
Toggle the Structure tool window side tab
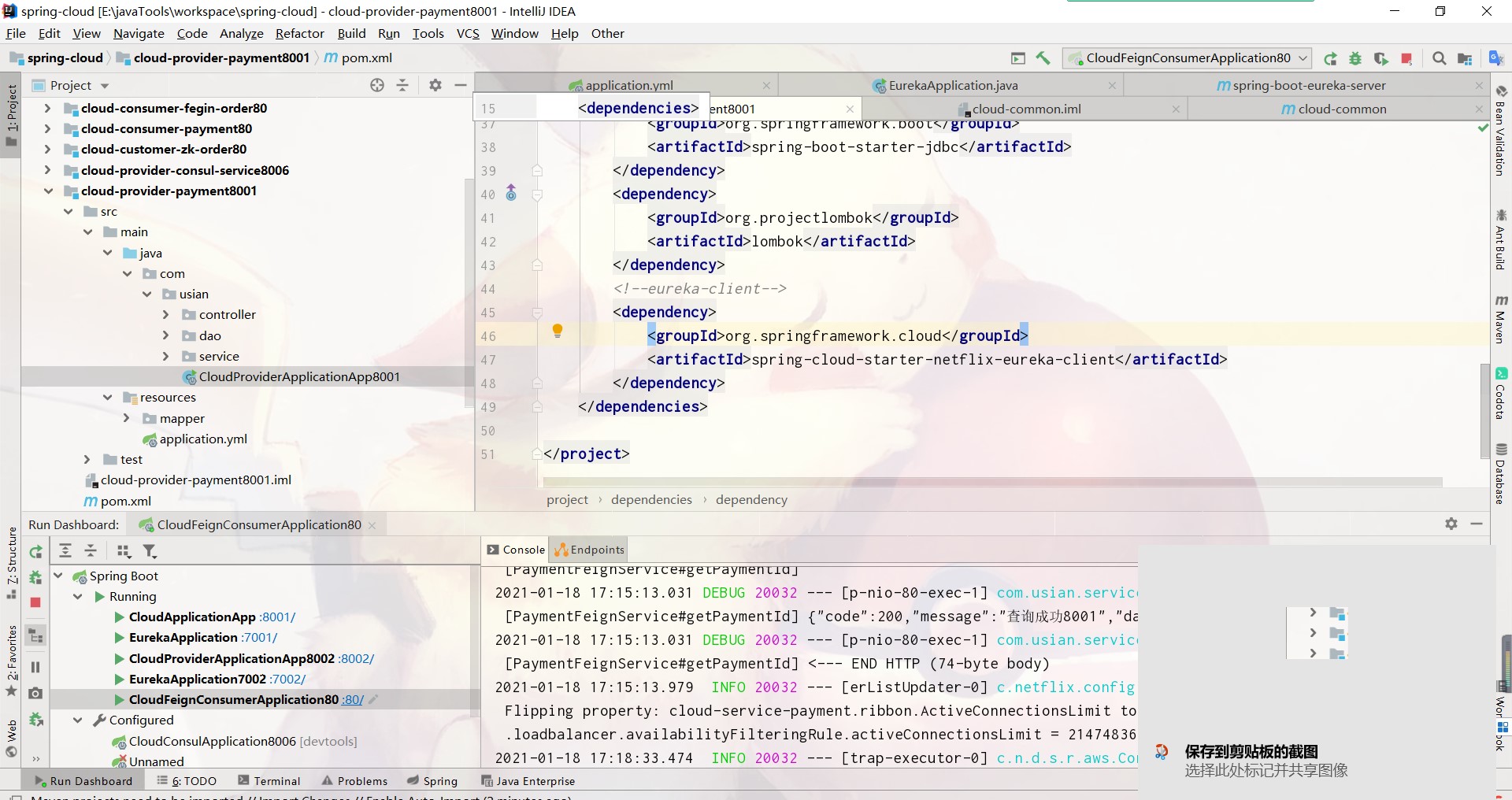tap(11, 563)
